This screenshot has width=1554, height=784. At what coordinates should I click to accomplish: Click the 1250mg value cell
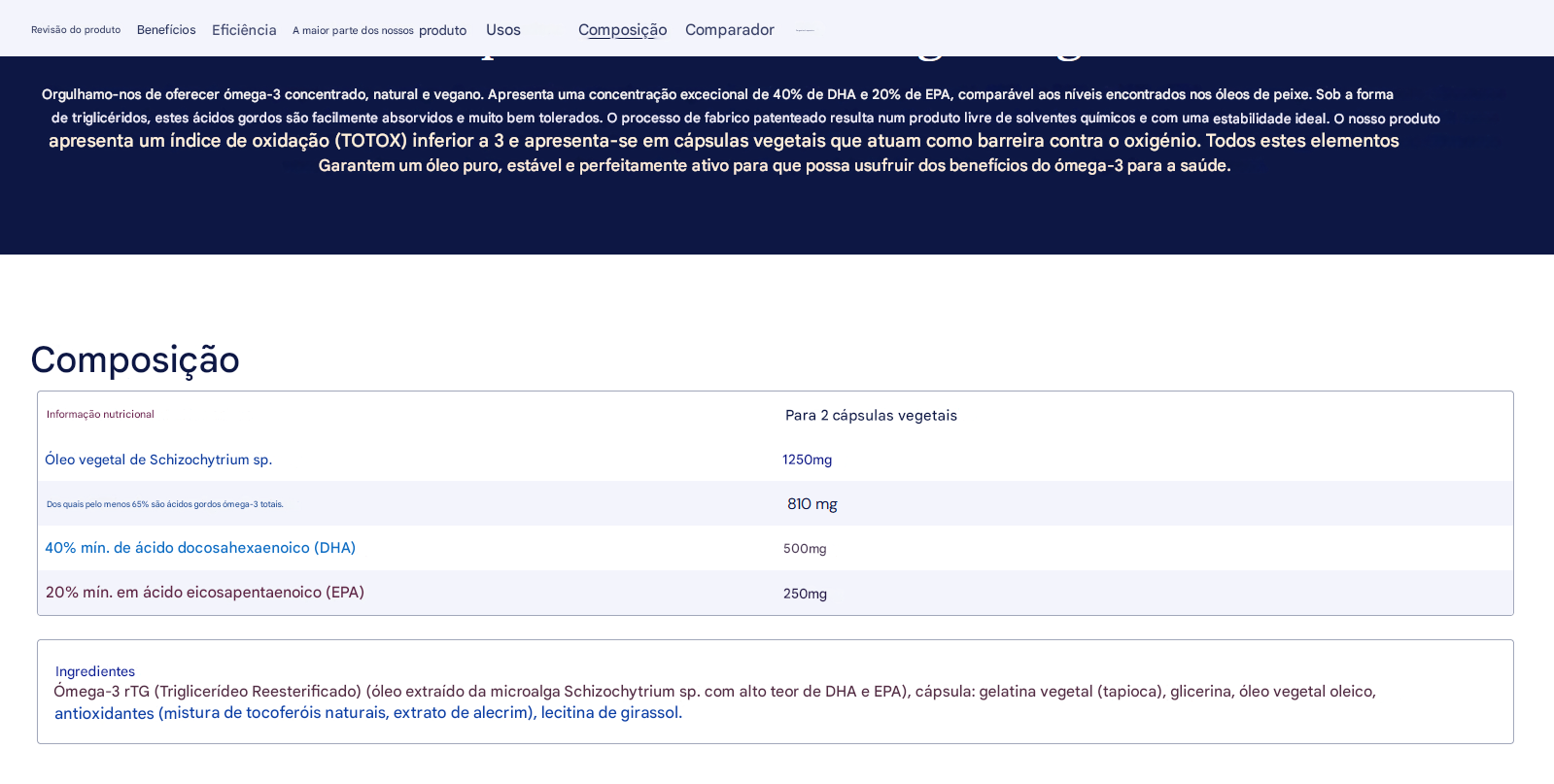[x=807, y=460]
